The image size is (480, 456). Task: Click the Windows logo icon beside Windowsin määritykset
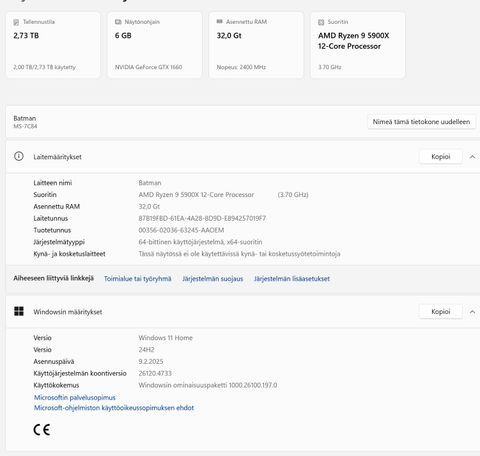pos(19,311)
